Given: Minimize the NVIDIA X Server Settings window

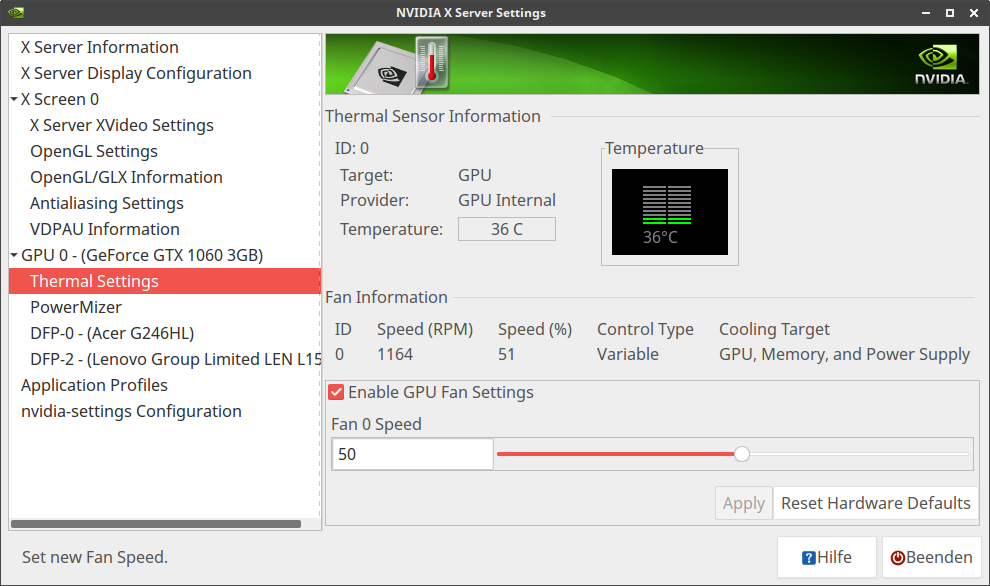Looking at the screenshot, I should (x=926, y=13).
